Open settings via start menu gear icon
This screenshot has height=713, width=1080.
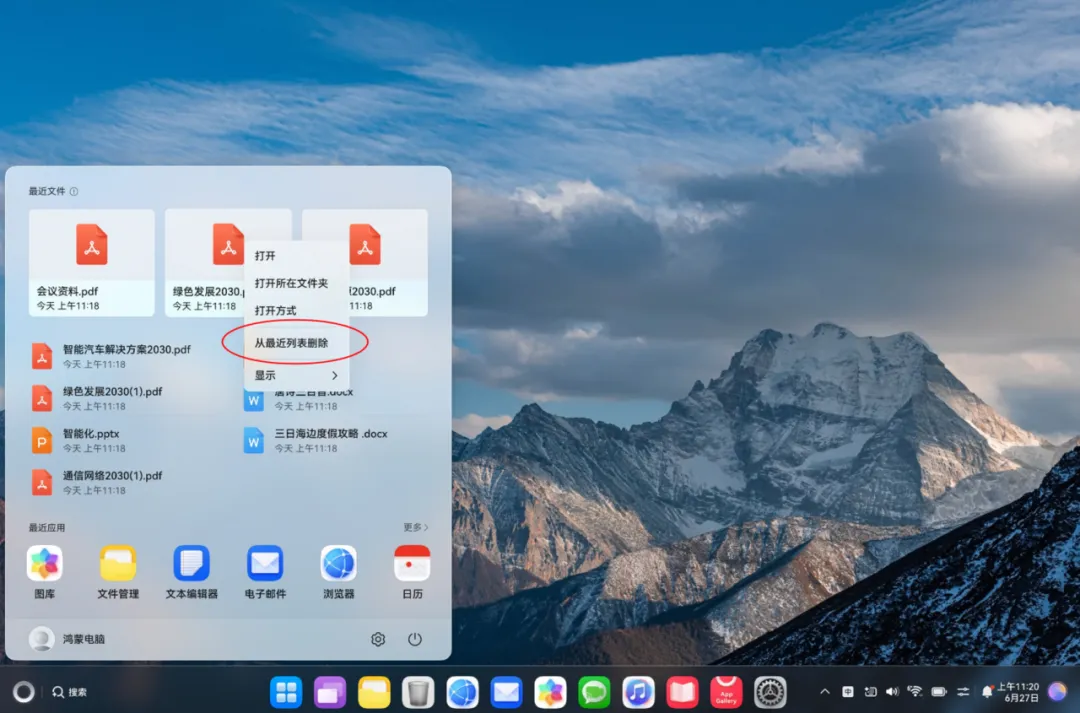click(378, 639)
